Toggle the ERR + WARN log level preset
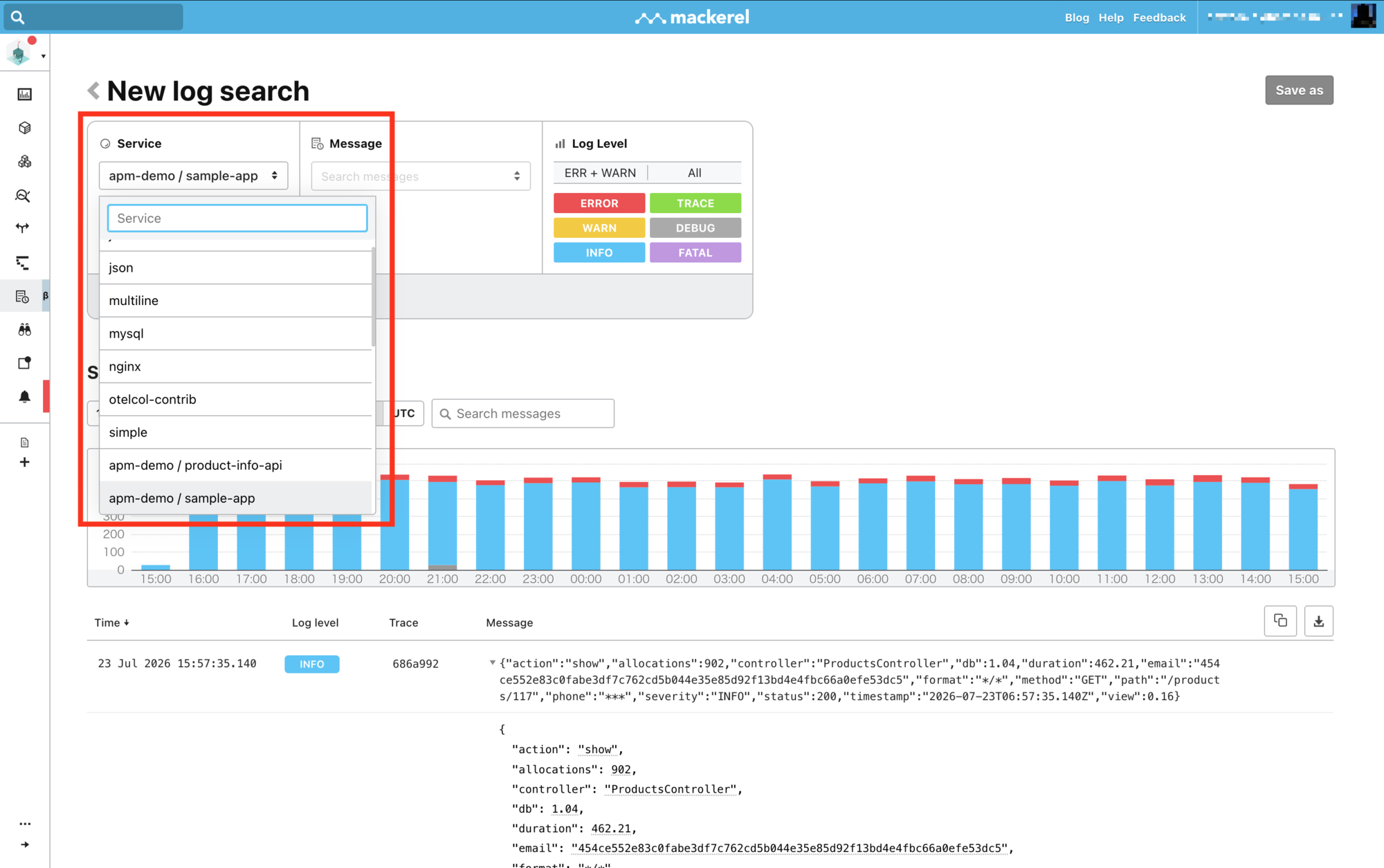Viewport: 1384px width, 868px height. point(600,173)
